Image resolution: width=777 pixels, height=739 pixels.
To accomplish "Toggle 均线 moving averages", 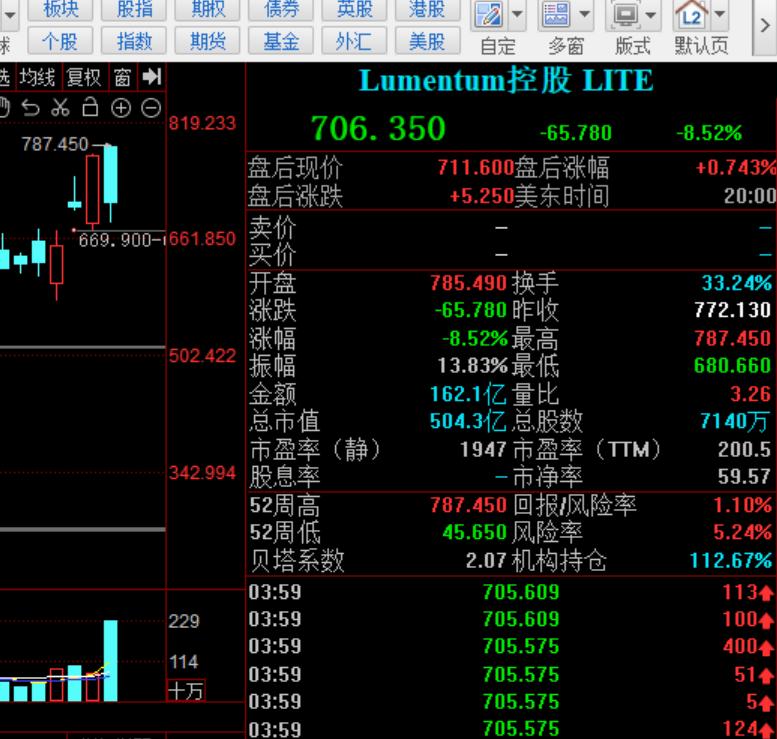I will point(38,77).
